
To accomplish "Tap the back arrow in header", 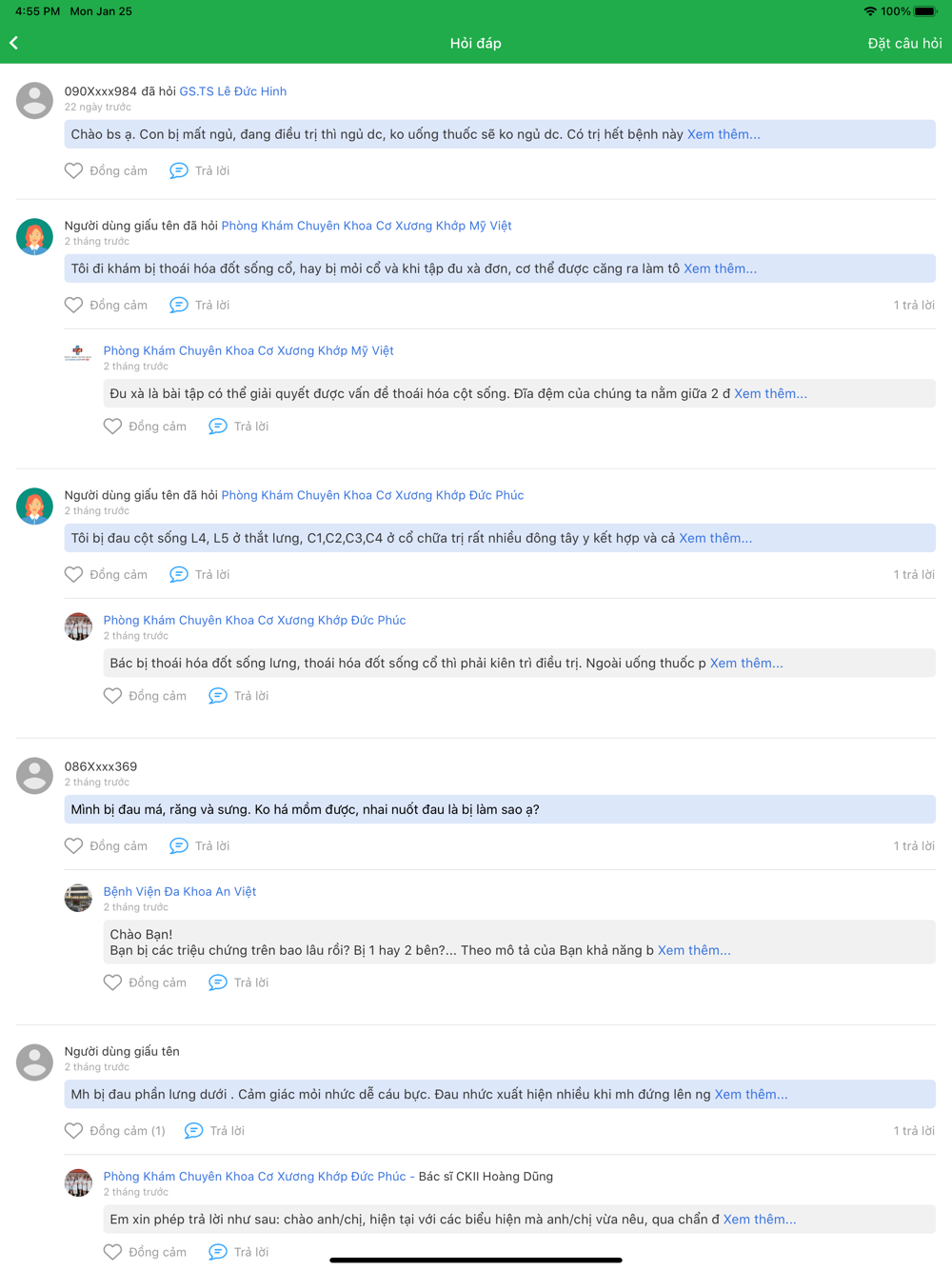I will pyautogui.click(x=14, y=43).
